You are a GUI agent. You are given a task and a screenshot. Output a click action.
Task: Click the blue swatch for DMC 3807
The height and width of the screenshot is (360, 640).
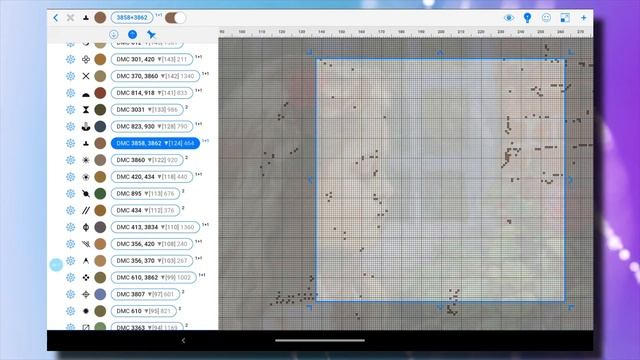(100, 294)
